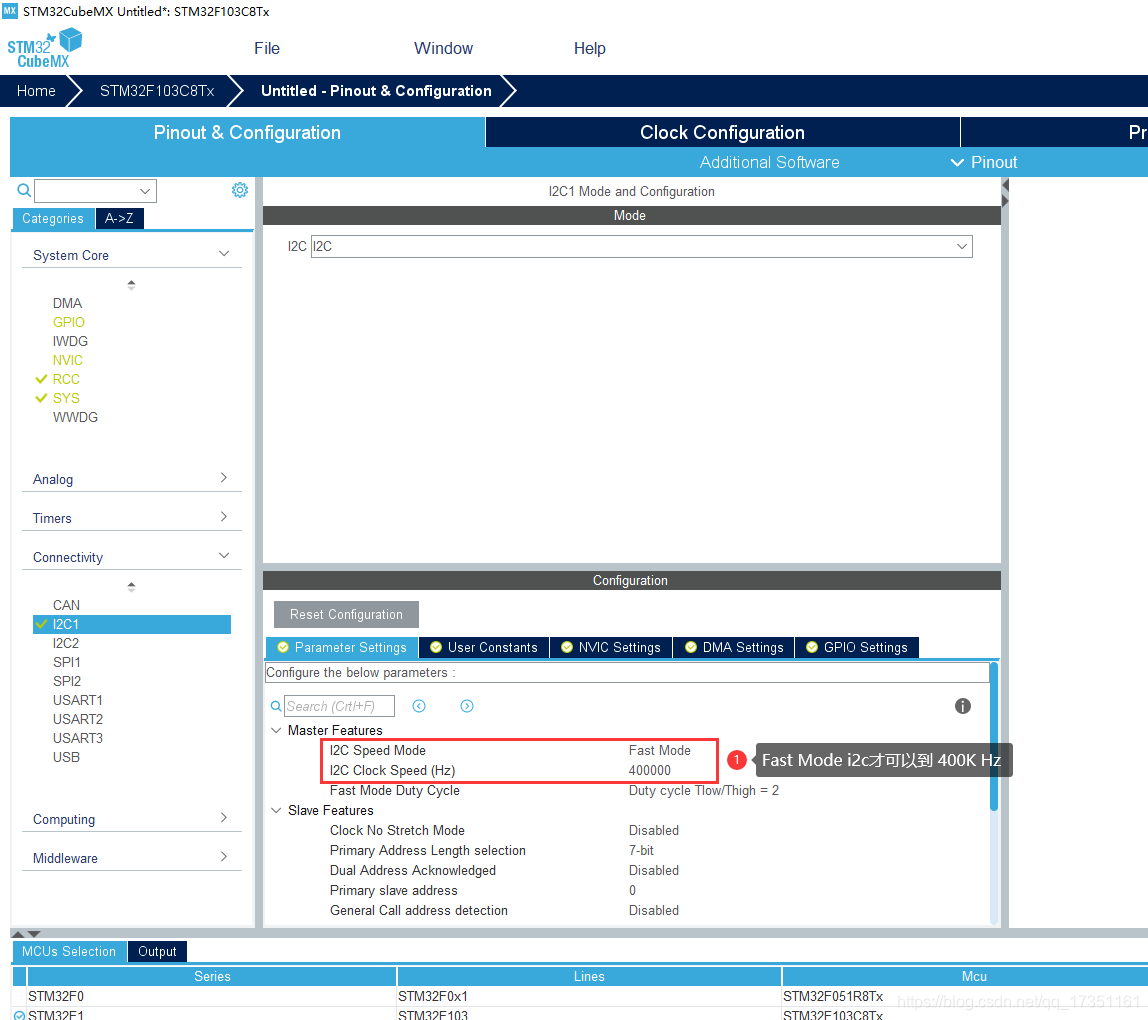Switch to the MCUs Selection tab
The height and width of the screenshot is (1020, 1148).
tap(69, 951)
